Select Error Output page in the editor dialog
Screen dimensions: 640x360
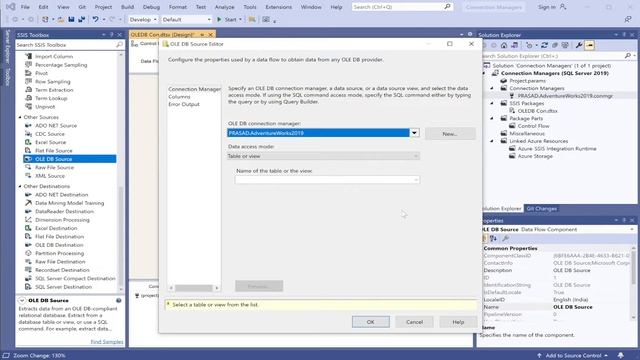[184, 104]
